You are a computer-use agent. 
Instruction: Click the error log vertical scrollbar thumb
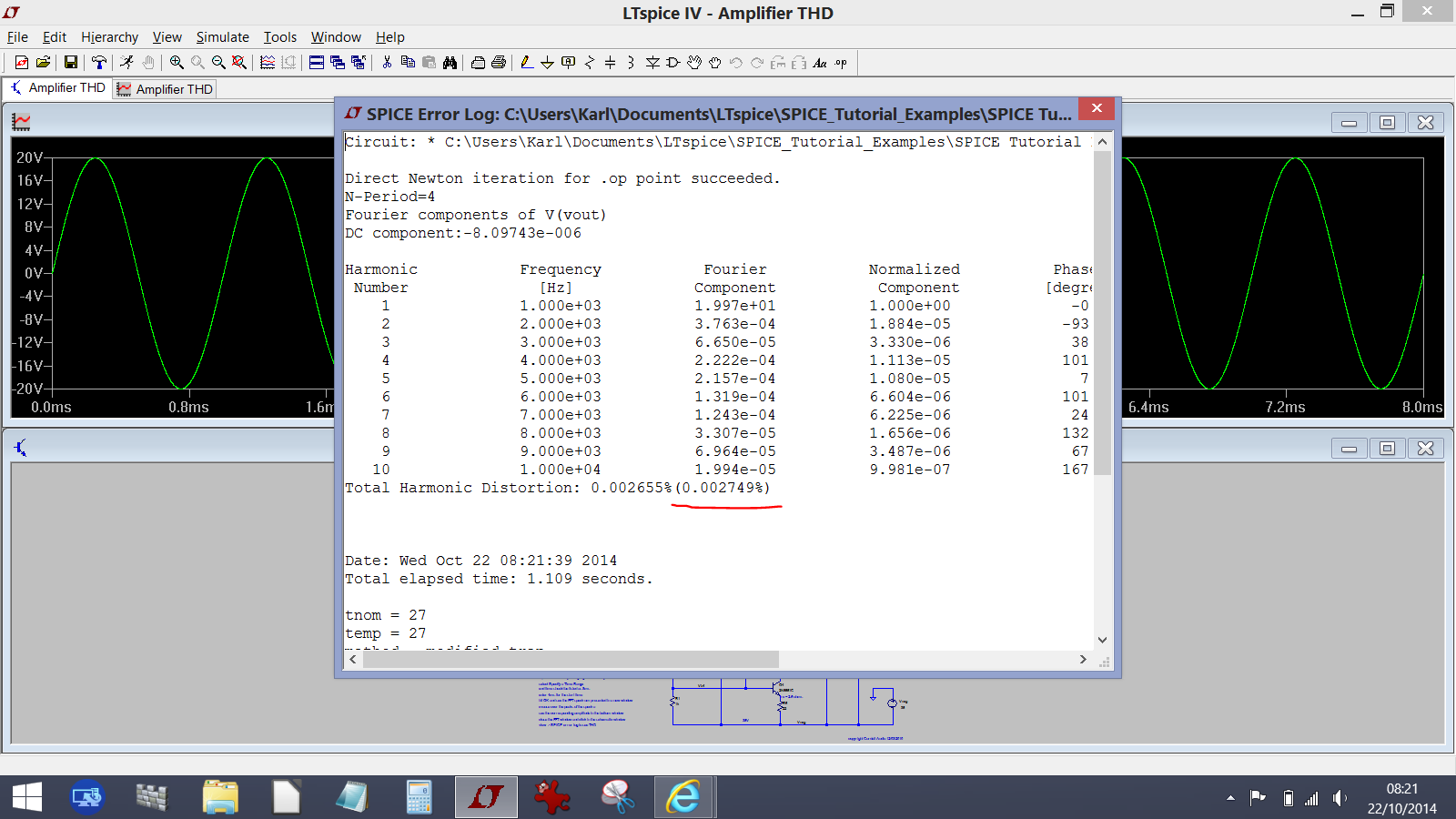(1102, 313)
